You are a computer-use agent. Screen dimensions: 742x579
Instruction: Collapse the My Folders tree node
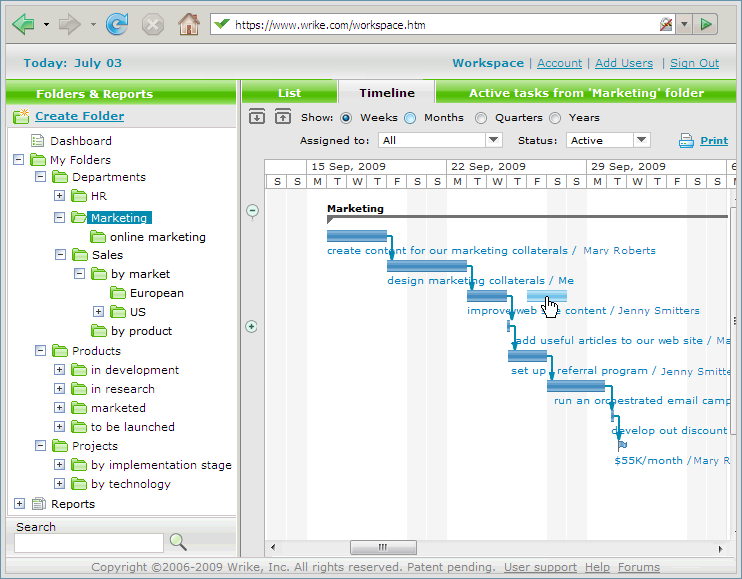point(18,159)
